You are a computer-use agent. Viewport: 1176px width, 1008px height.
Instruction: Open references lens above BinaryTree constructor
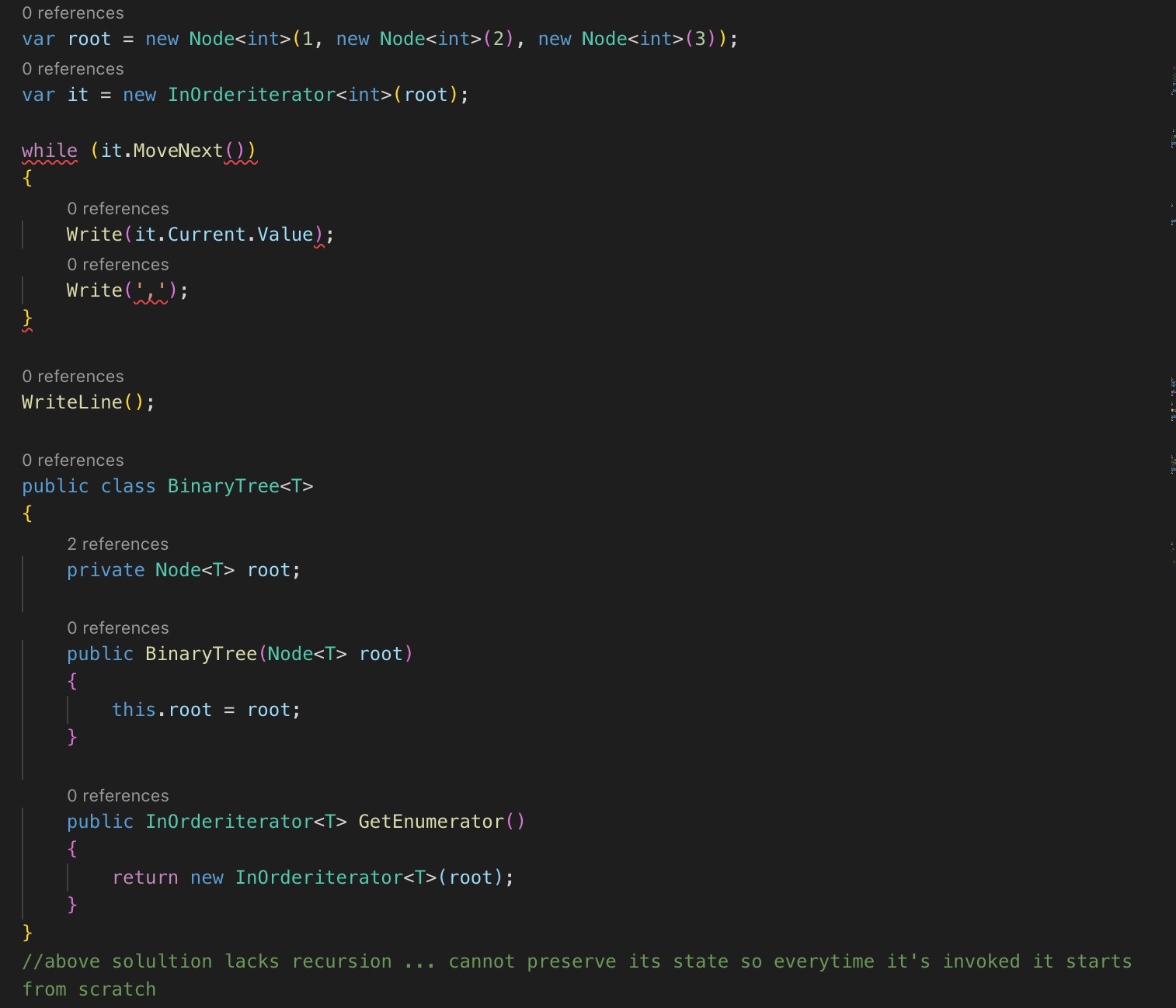[x=118, y=628]
